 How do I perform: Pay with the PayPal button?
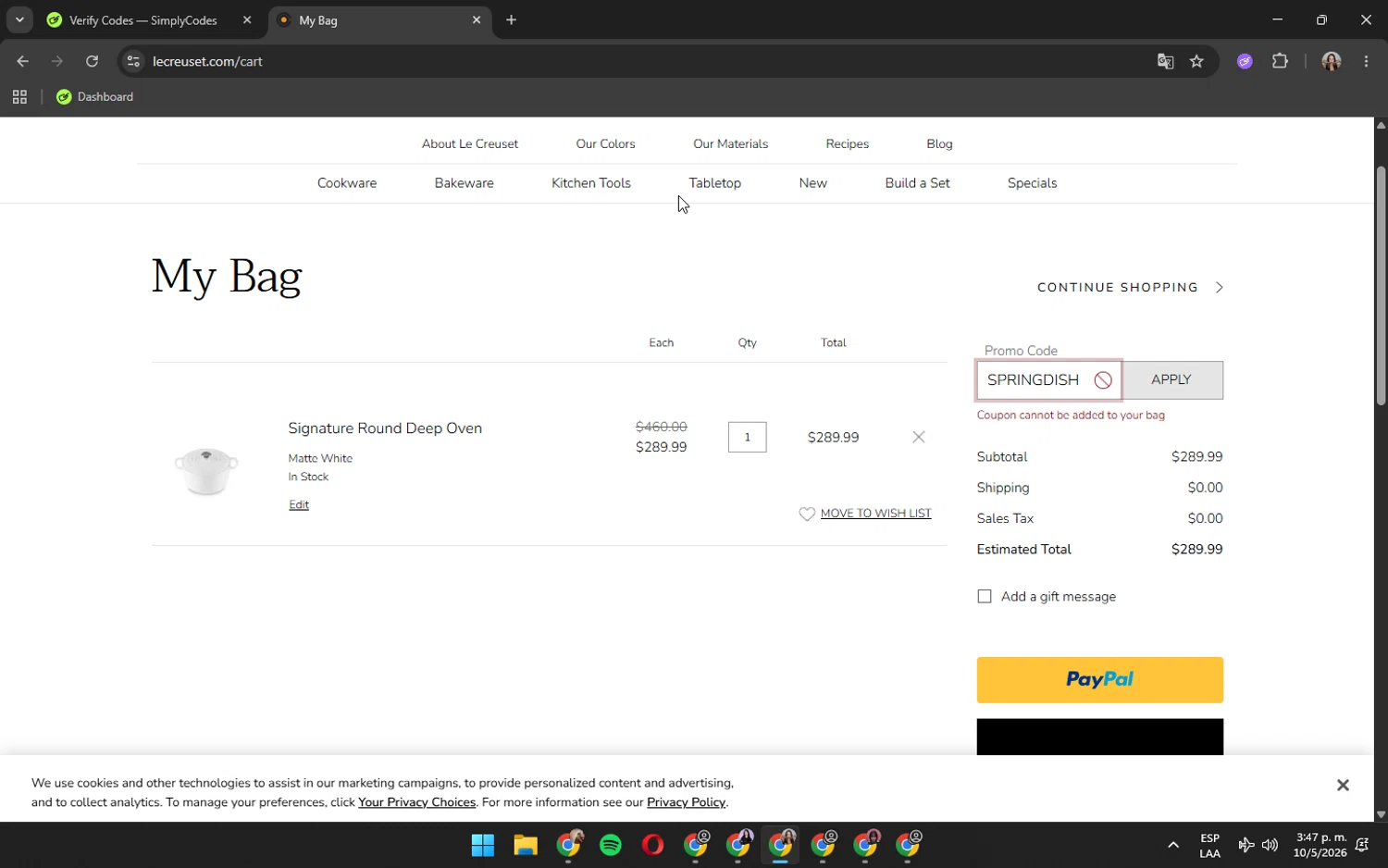point(1099,679)
